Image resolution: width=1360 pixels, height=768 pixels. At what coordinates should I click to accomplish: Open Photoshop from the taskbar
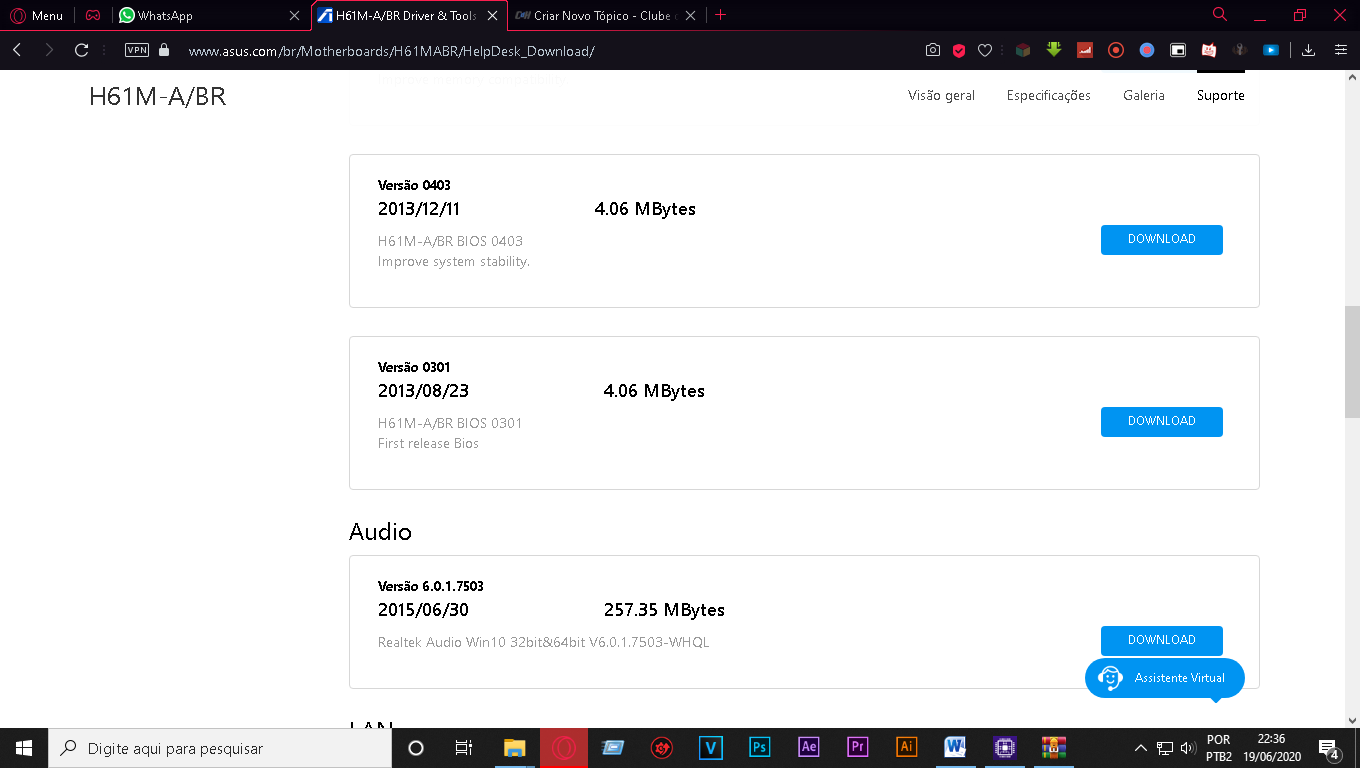(760, 748)
